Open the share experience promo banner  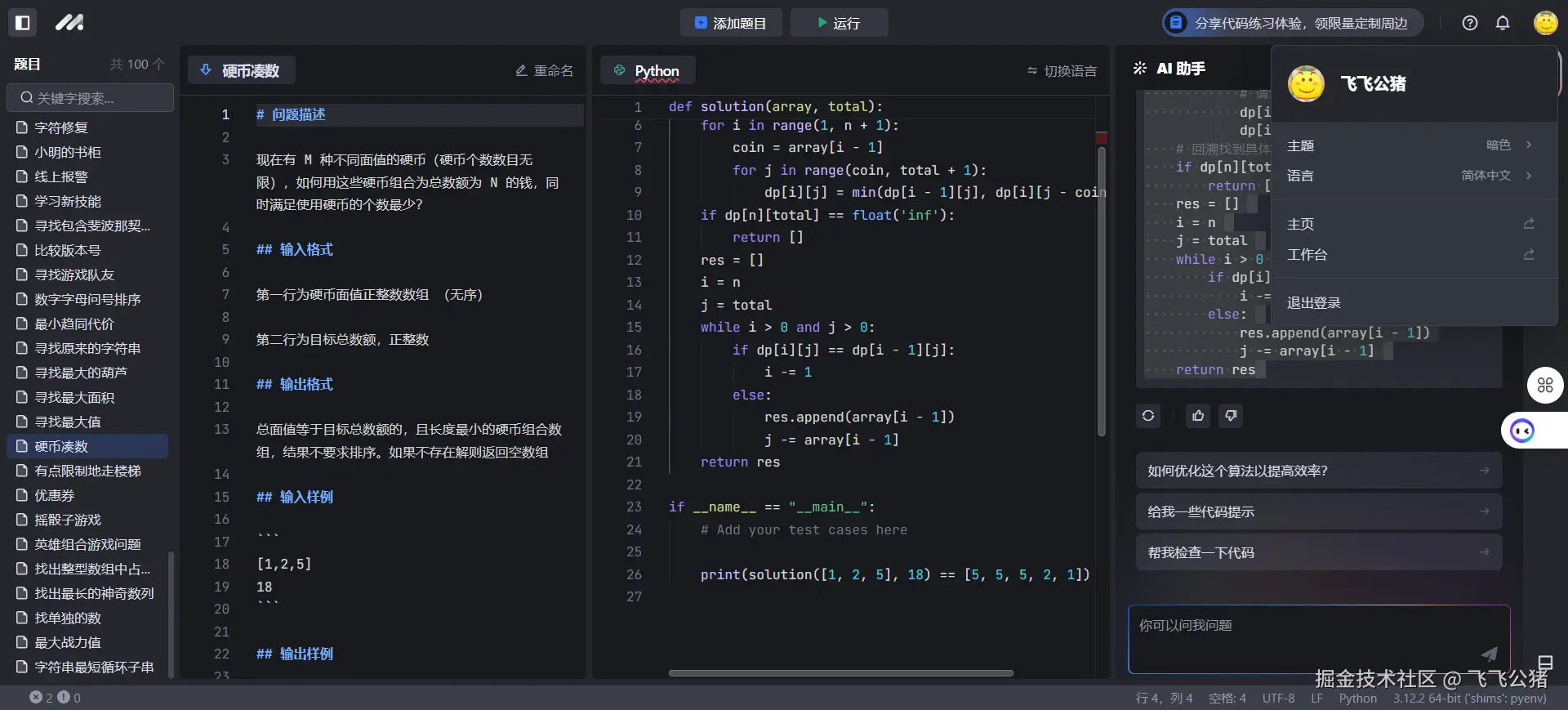[x=1293, y=23]
